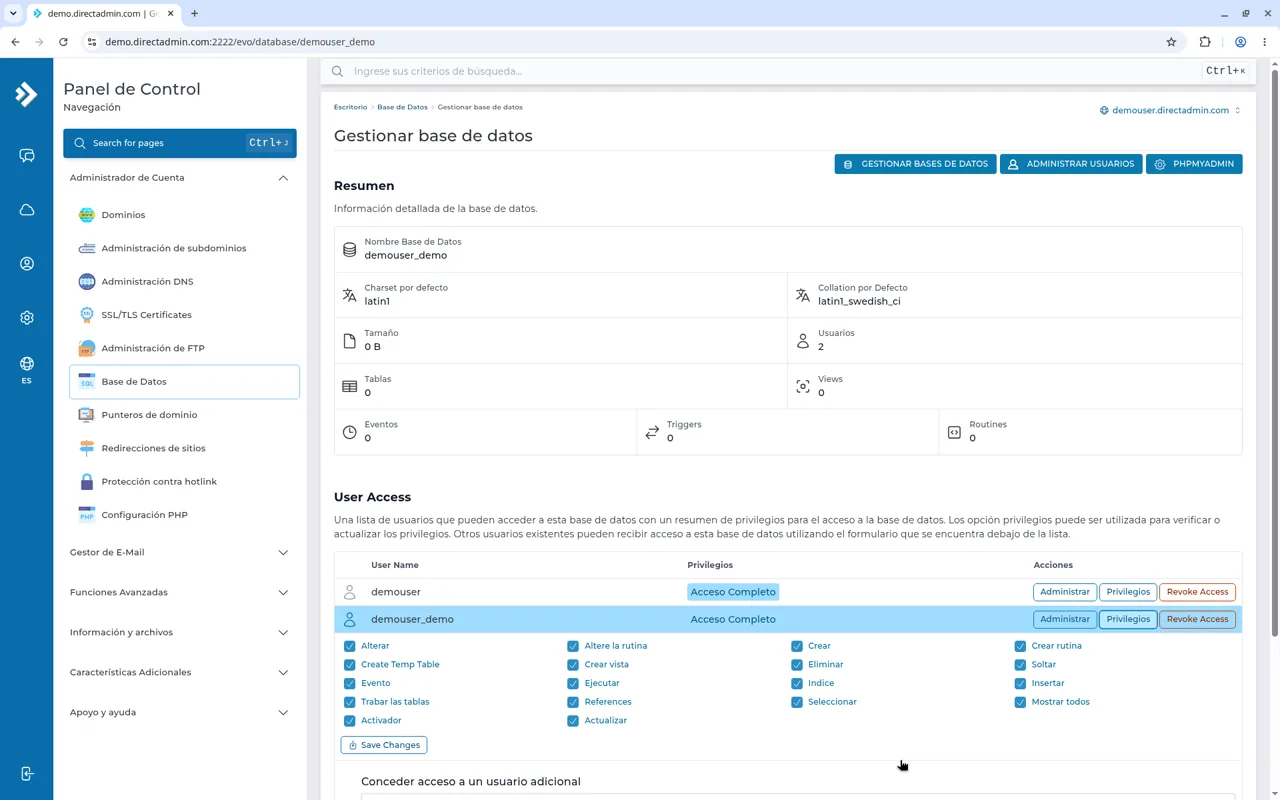Bookmark this page with the star icon
Viewport: 1280px width, 800px height.
click(x=1171, y=42)
